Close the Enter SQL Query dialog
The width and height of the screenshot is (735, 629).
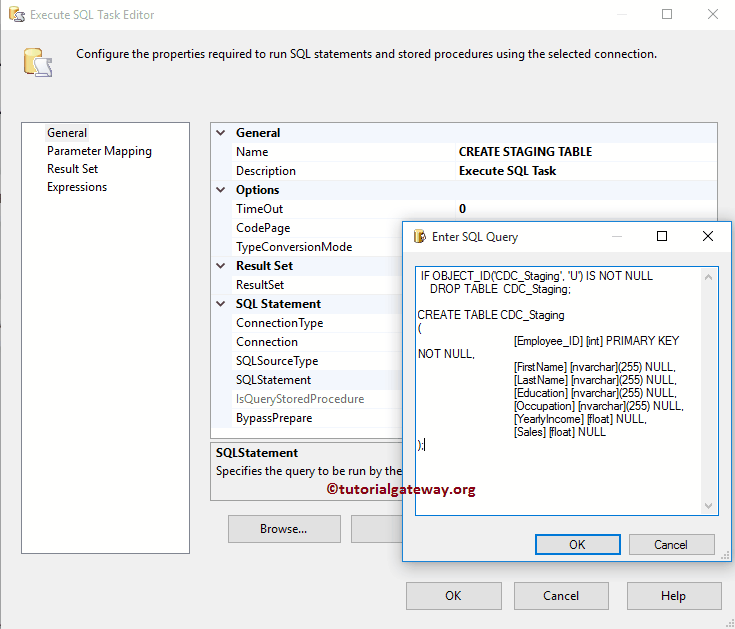pos(708,236)
